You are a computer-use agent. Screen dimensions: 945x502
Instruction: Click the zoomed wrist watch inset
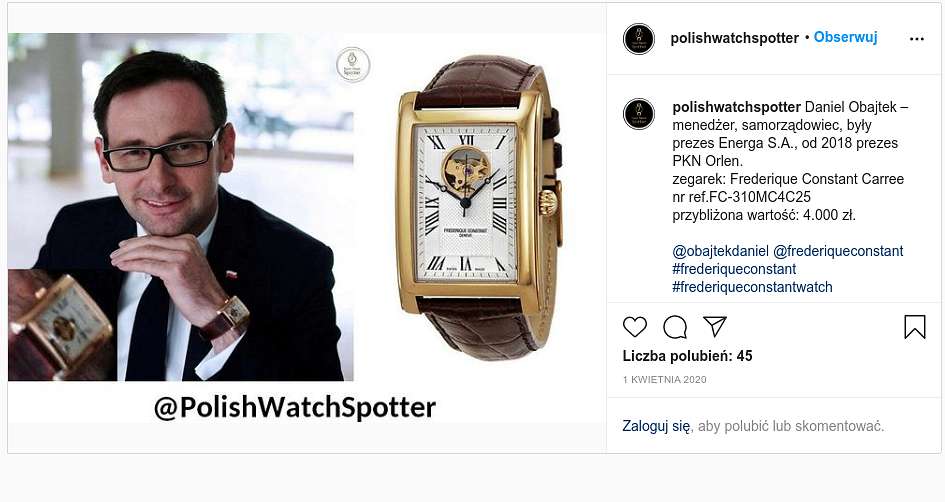pyautogui.click(x=61, y=325)
